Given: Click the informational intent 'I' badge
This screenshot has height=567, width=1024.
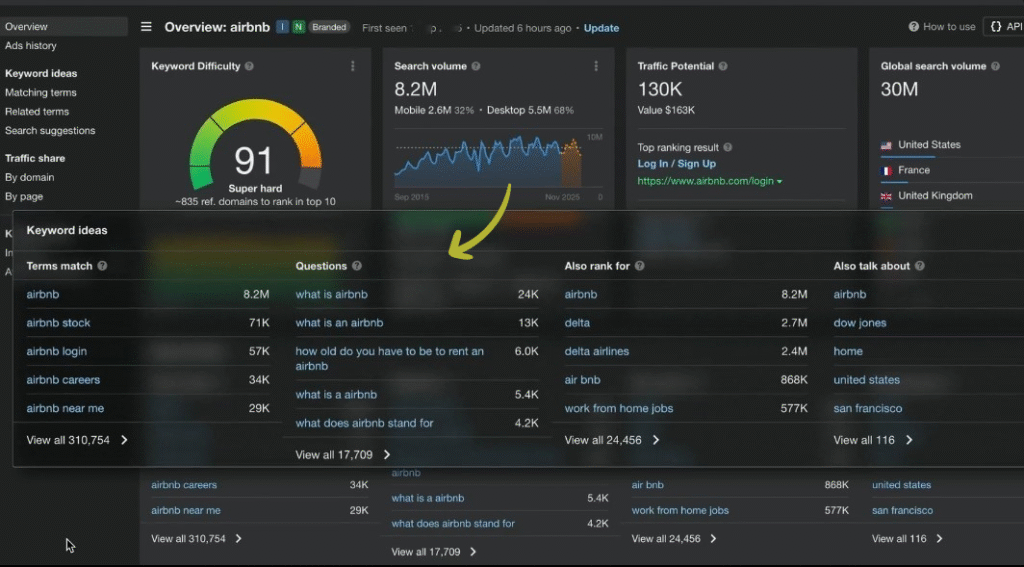Looking at the screenshot, I should point(282,27).
